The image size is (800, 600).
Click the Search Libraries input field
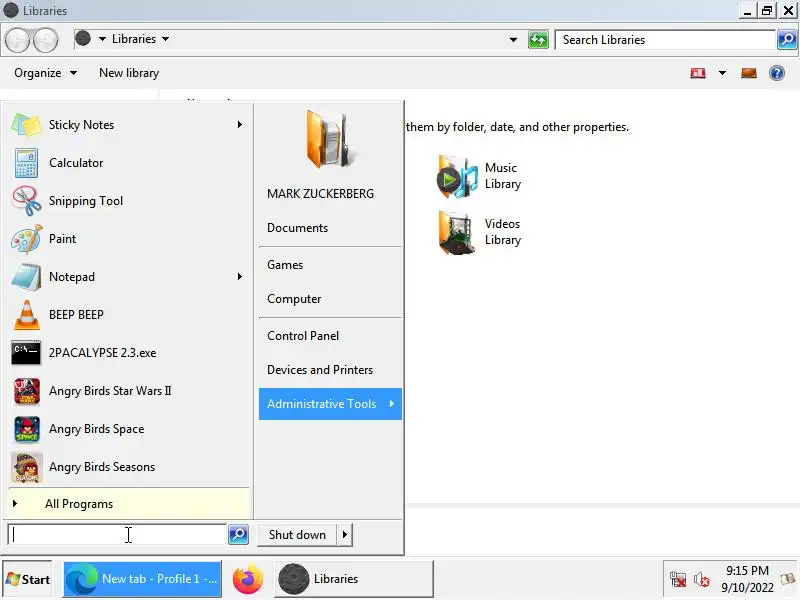(x=665, y=40)
